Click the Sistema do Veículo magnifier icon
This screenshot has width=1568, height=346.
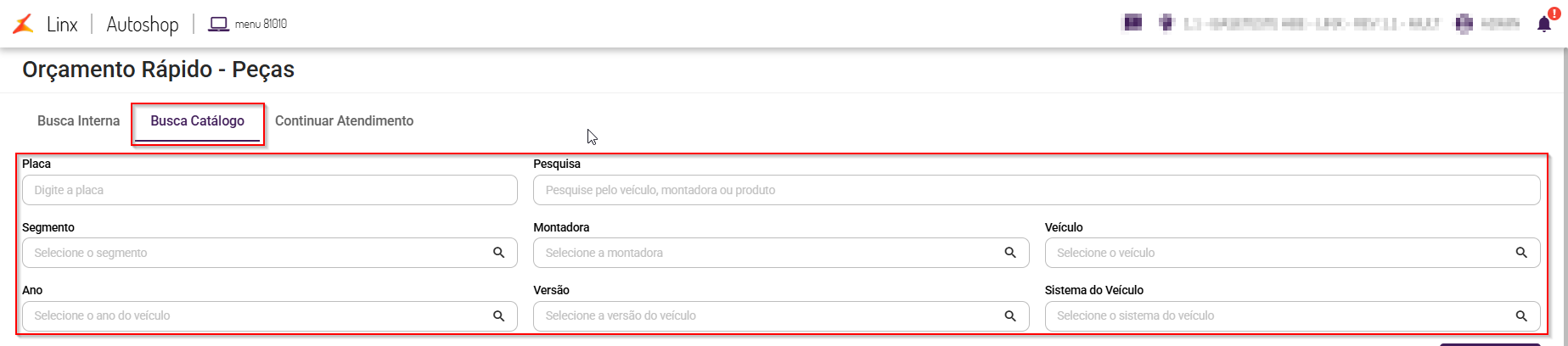(1521, 315)
